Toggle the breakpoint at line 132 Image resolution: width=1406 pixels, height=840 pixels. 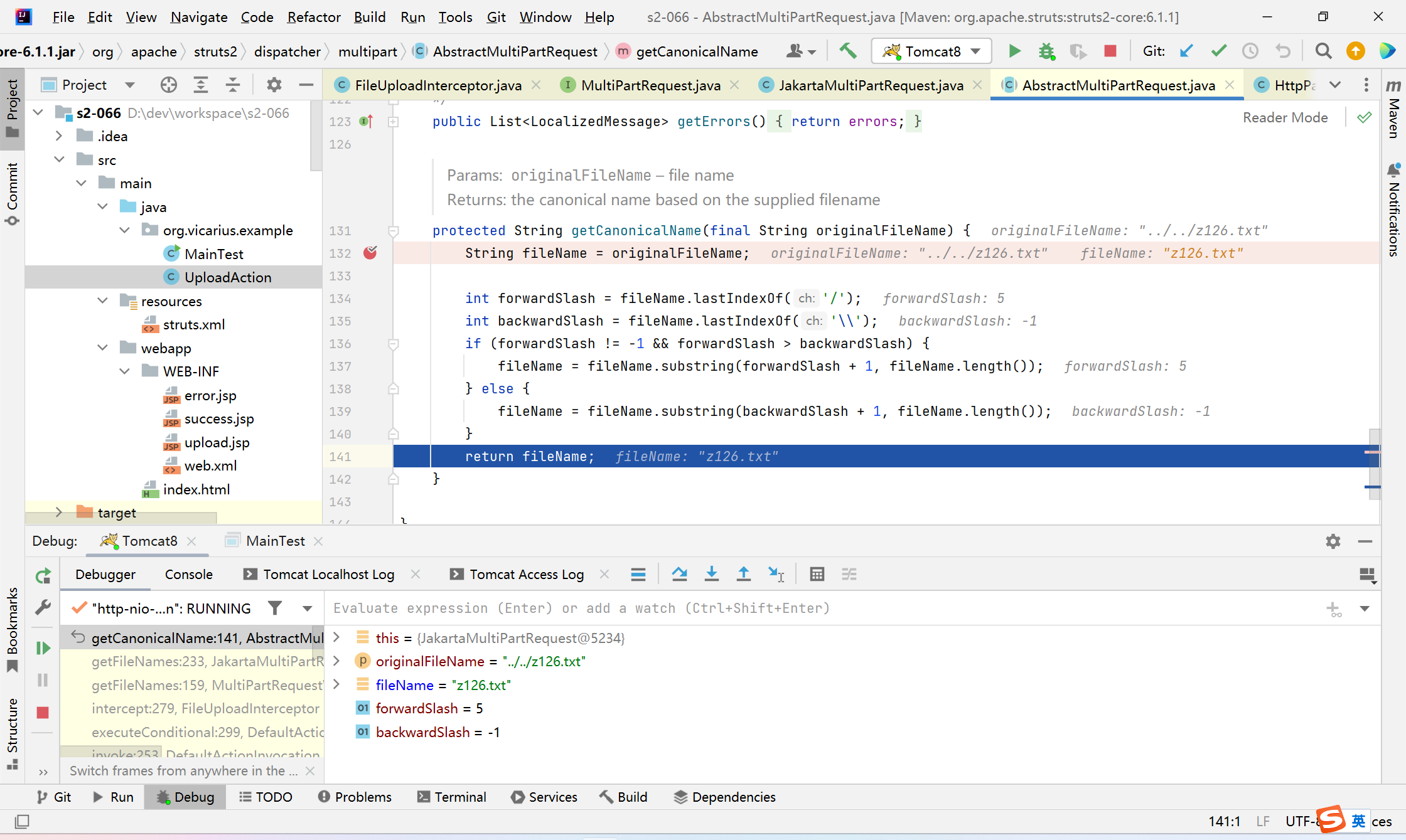pos(370,253)
